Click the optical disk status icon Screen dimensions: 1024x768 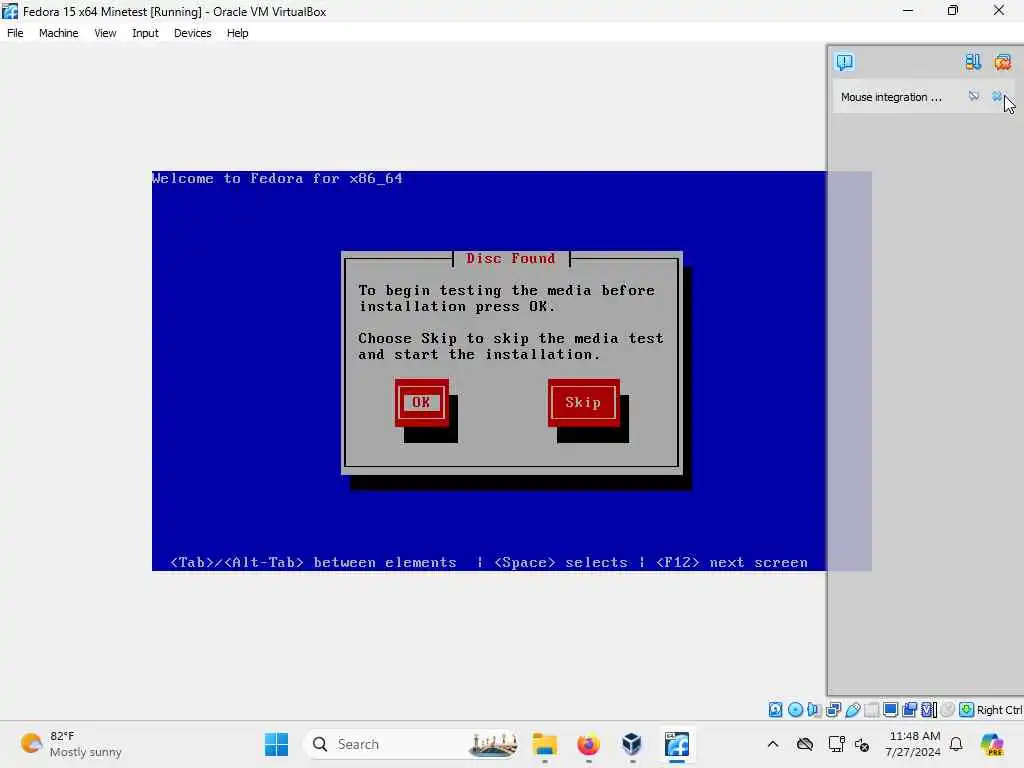point(795,710)
